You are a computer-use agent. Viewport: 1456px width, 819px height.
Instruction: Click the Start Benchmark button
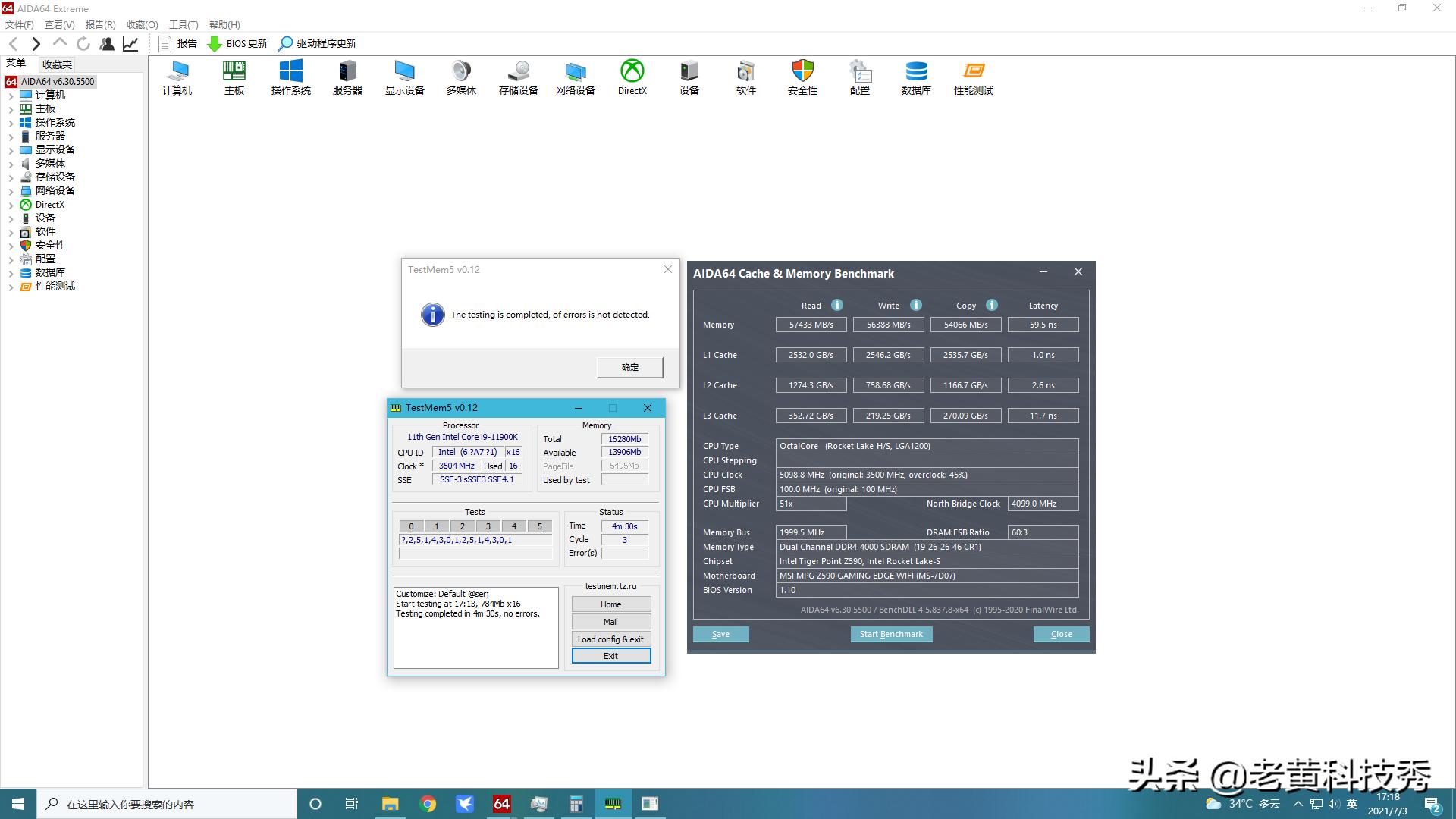click(x=891, y=634)
